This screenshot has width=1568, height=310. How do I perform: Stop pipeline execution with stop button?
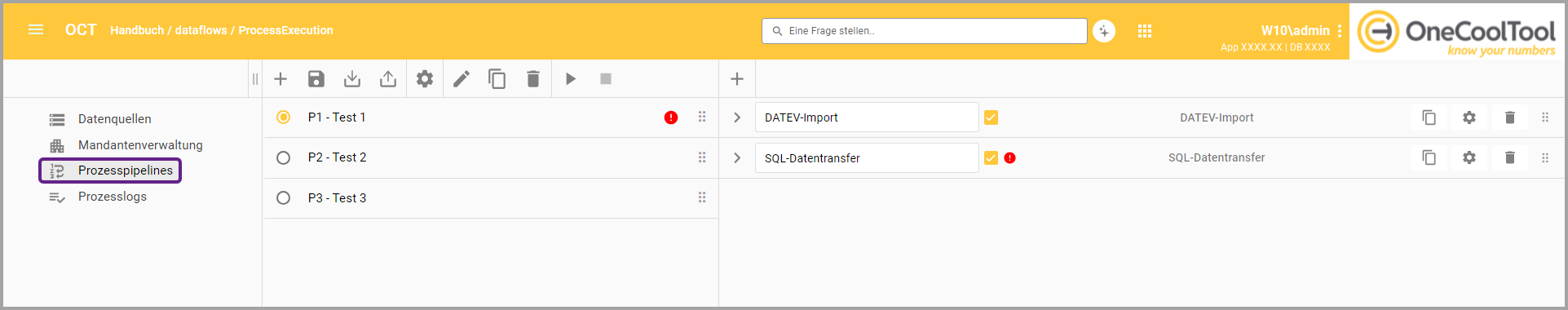[606, 79]
